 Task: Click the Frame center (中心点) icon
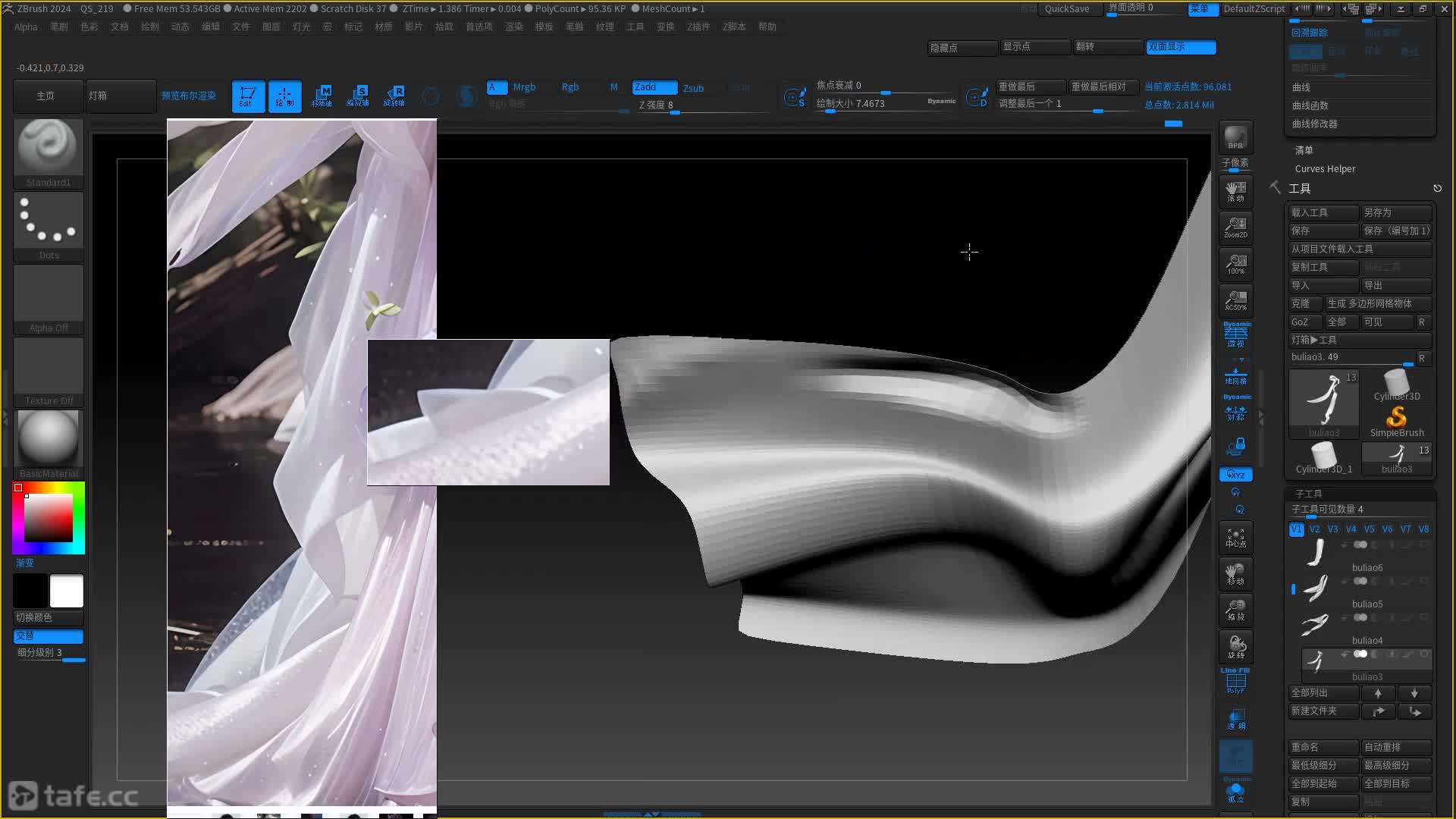(1235, 538)
